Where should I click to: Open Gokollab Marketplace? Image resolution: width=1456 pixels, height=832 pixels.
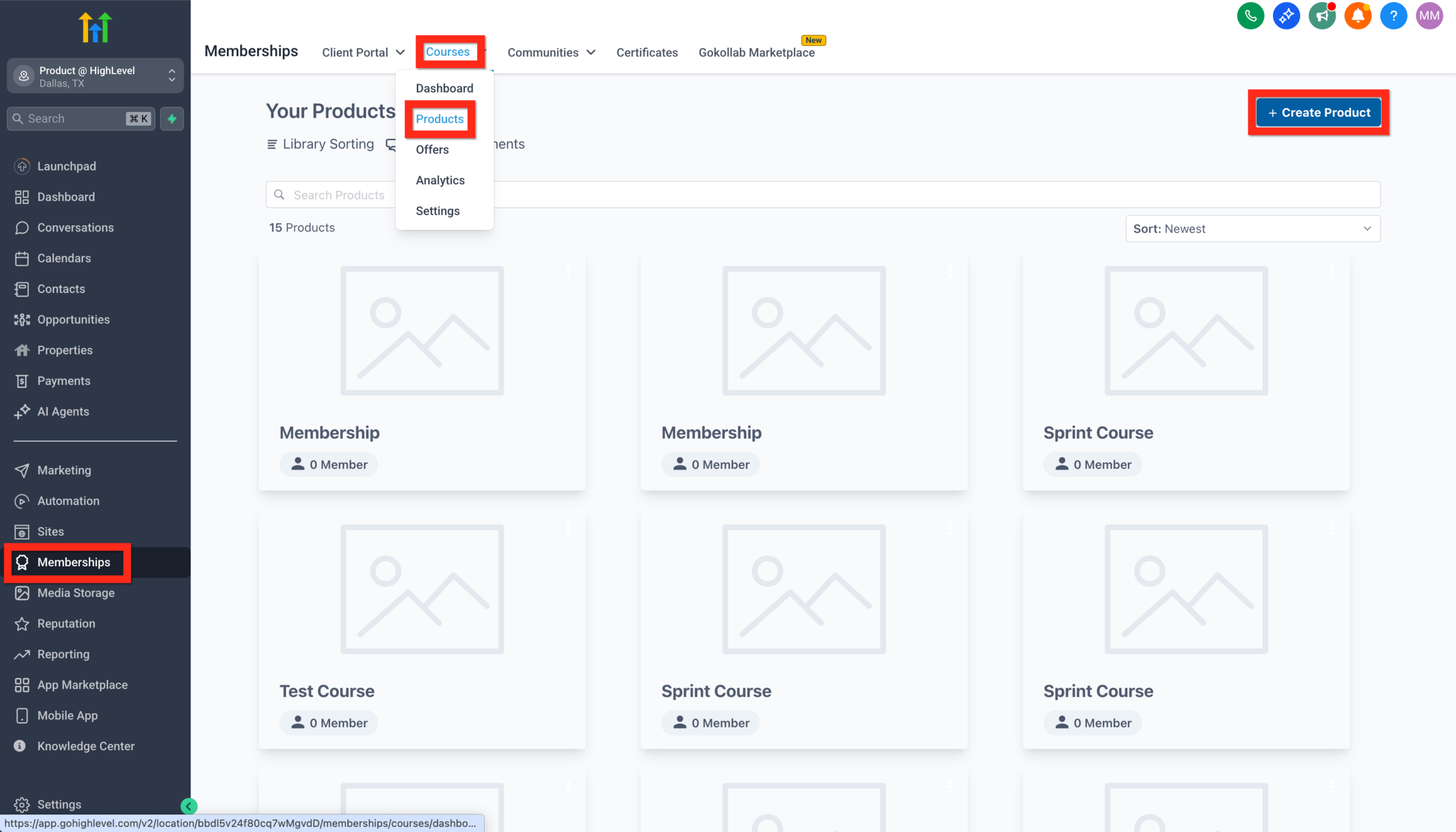756,52
